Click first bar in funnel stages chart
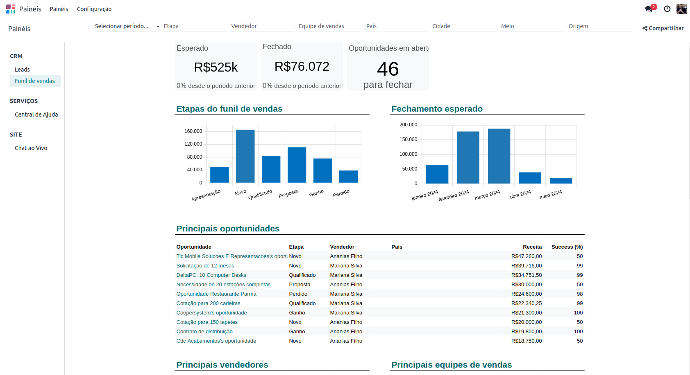The height and width of the screenshot is (375, 690). click(x=219, y=175)
